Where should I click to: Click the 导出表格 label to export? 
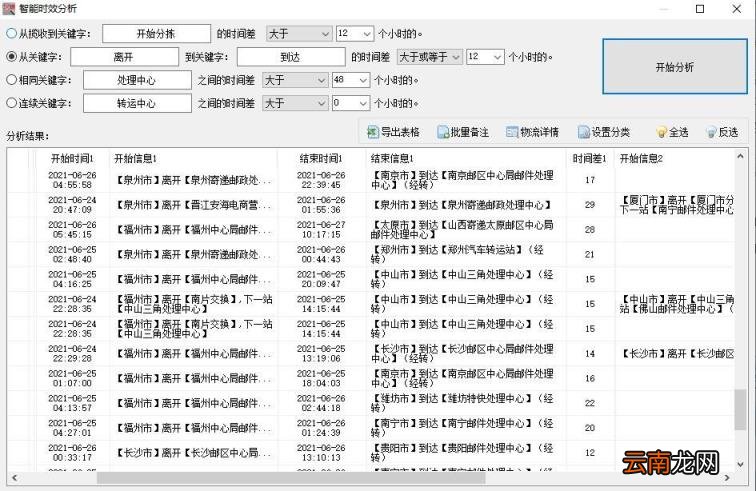pos(400,132)
